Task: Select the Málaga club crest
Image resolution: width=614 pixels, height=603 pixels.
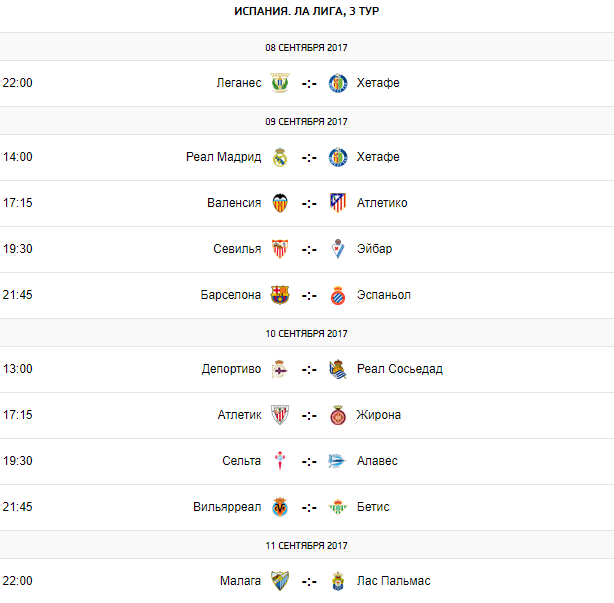Action: click(280, 581)
